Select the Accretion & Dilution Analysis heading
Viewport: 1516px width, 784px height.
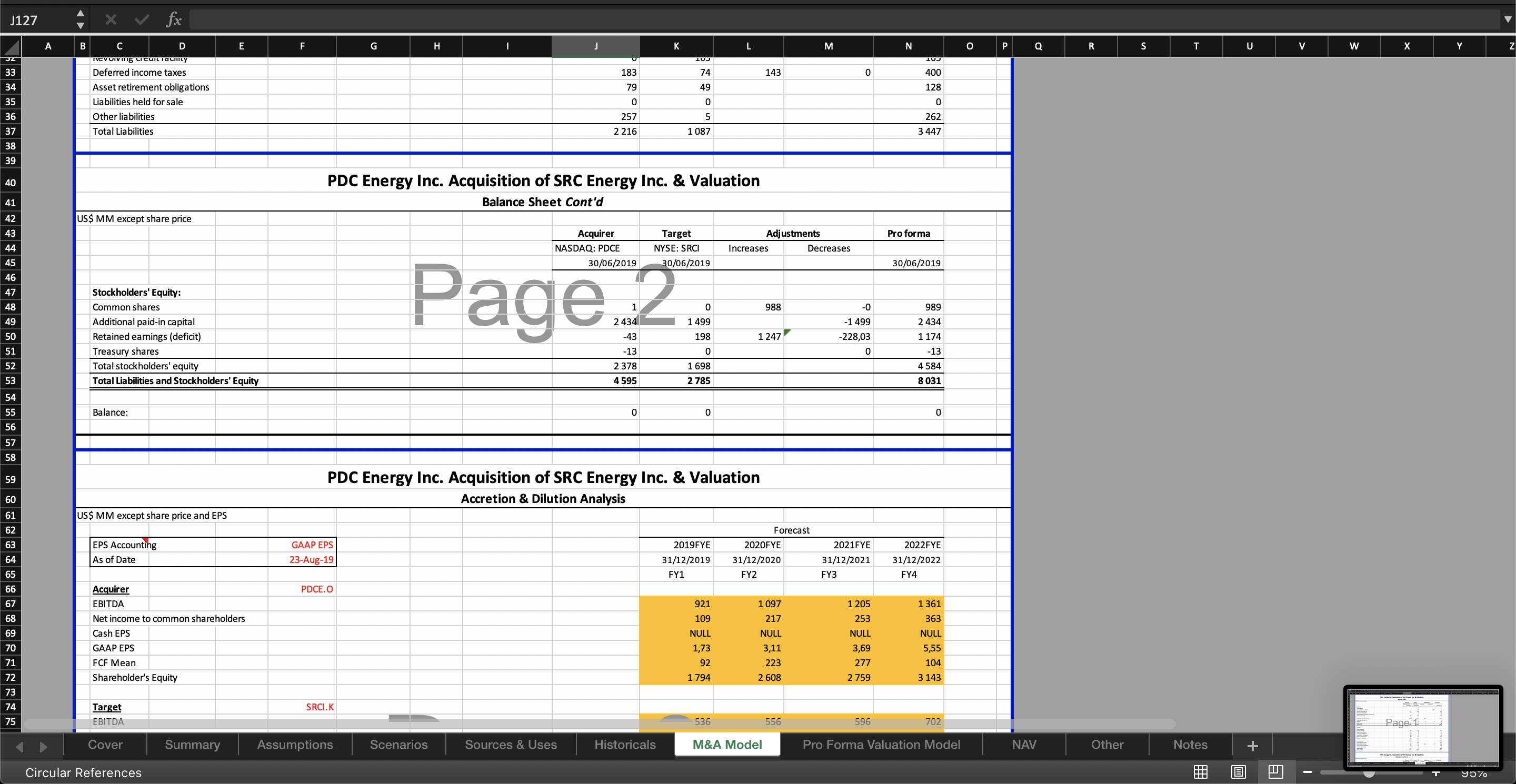tap(542, 498)
